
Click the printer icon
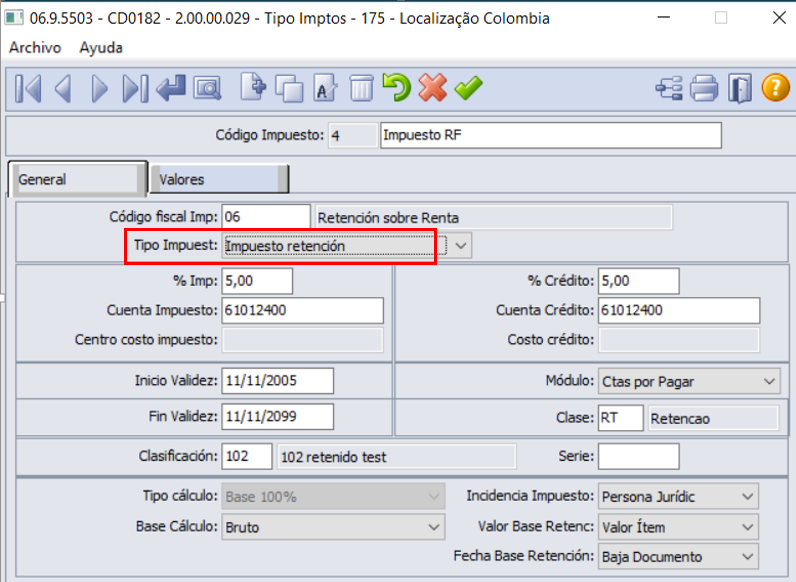coord(705,88)
